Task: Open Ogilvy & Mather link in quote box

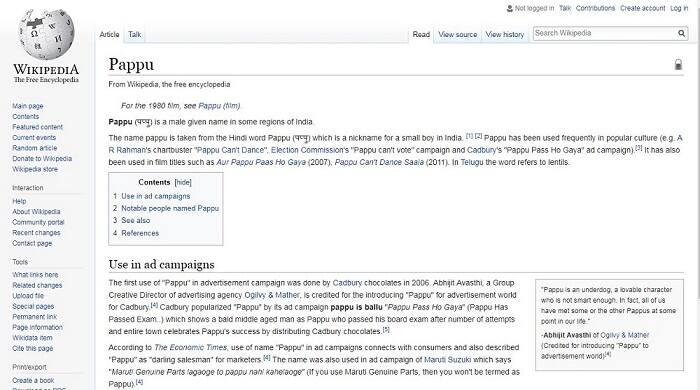Action: [x=625, y=335]
